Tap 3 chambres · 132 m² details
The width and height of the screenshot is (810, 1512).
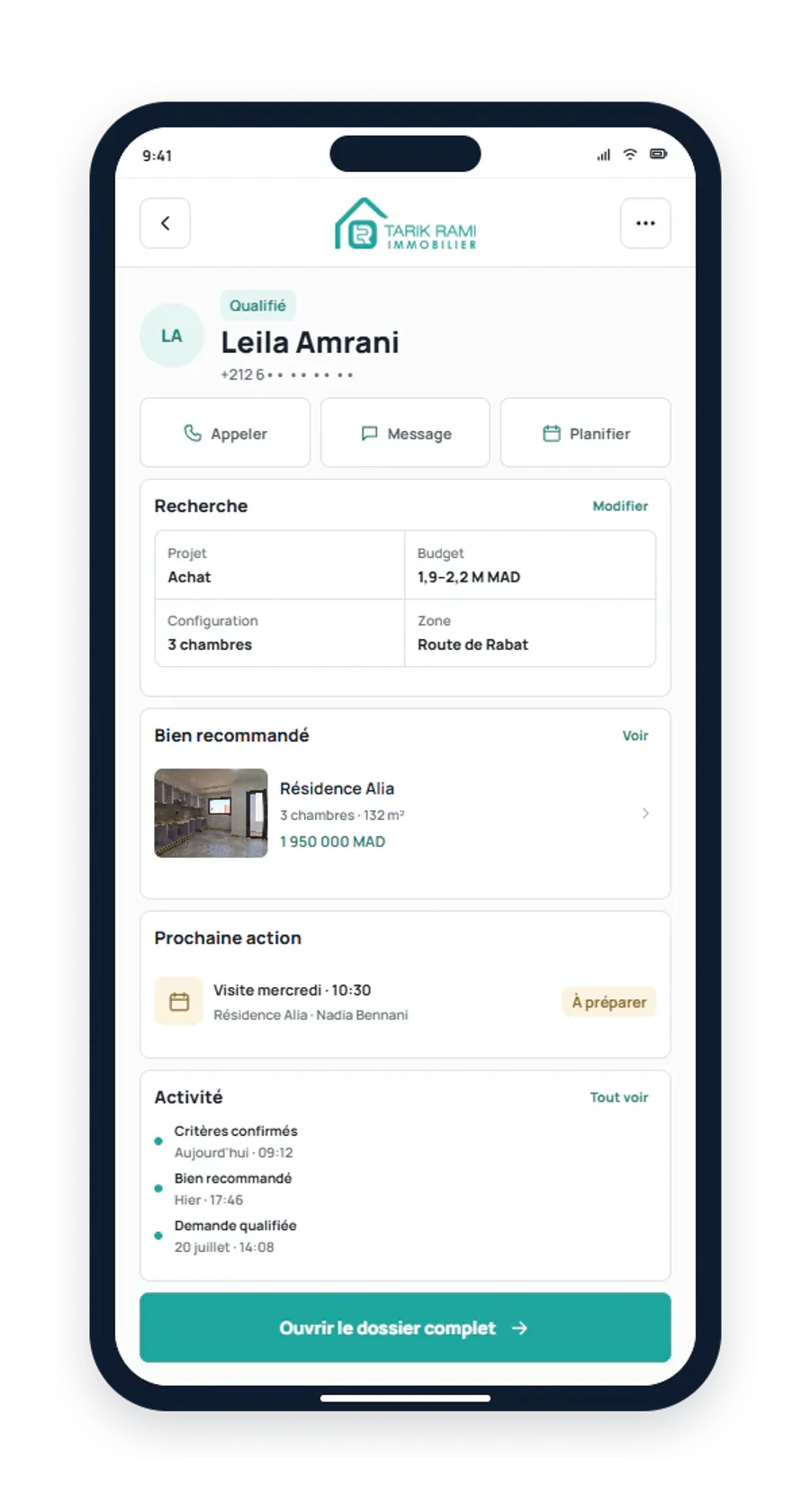[342, 814]
